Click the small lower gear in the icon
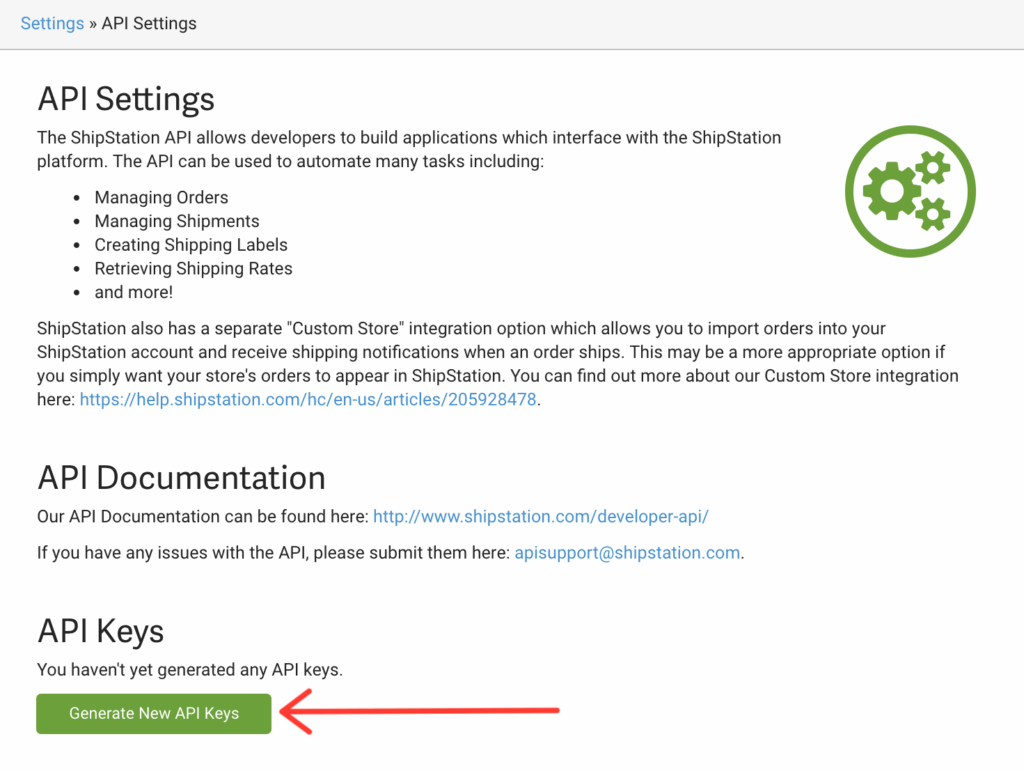This screenshot has width=1024, height=771. (x=933, y=214)
